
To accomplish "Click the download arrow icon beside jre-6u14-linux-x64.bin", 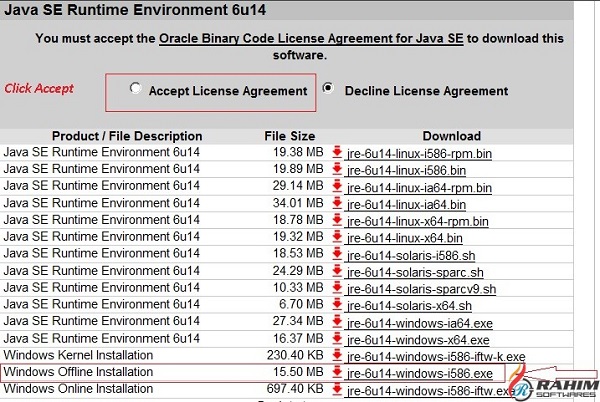I will click(x=337, y=236).
